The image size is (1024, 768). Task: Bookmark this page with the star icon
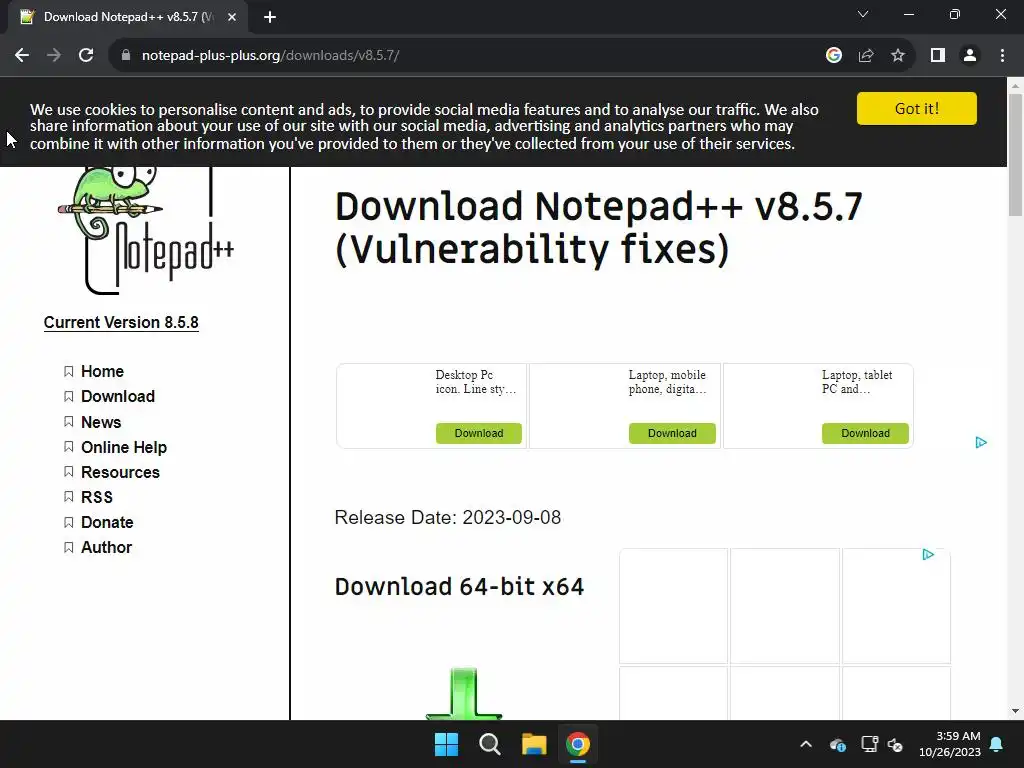coord(898,56)
